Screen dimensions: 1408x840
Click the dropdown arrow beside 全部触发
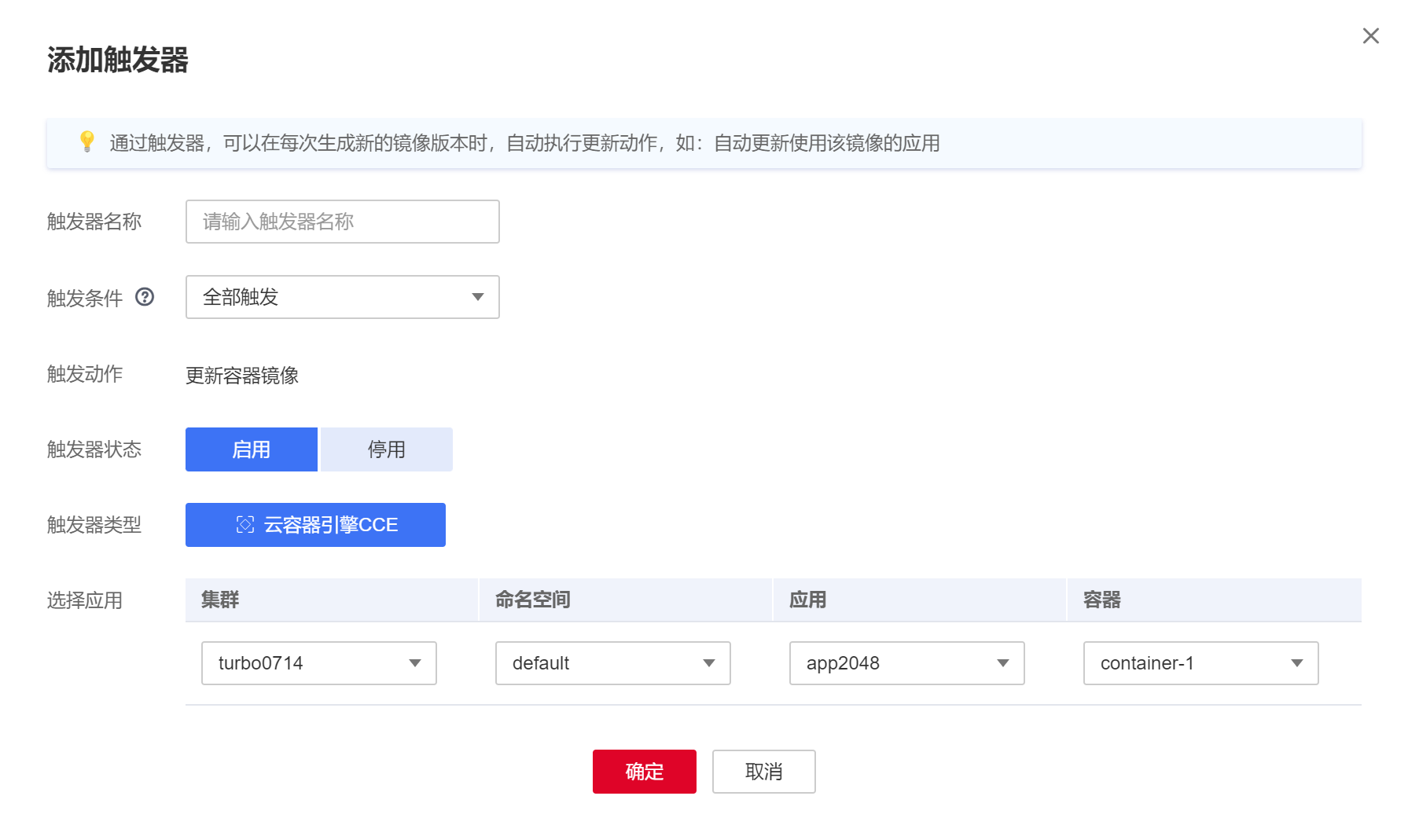coord(478,297)
